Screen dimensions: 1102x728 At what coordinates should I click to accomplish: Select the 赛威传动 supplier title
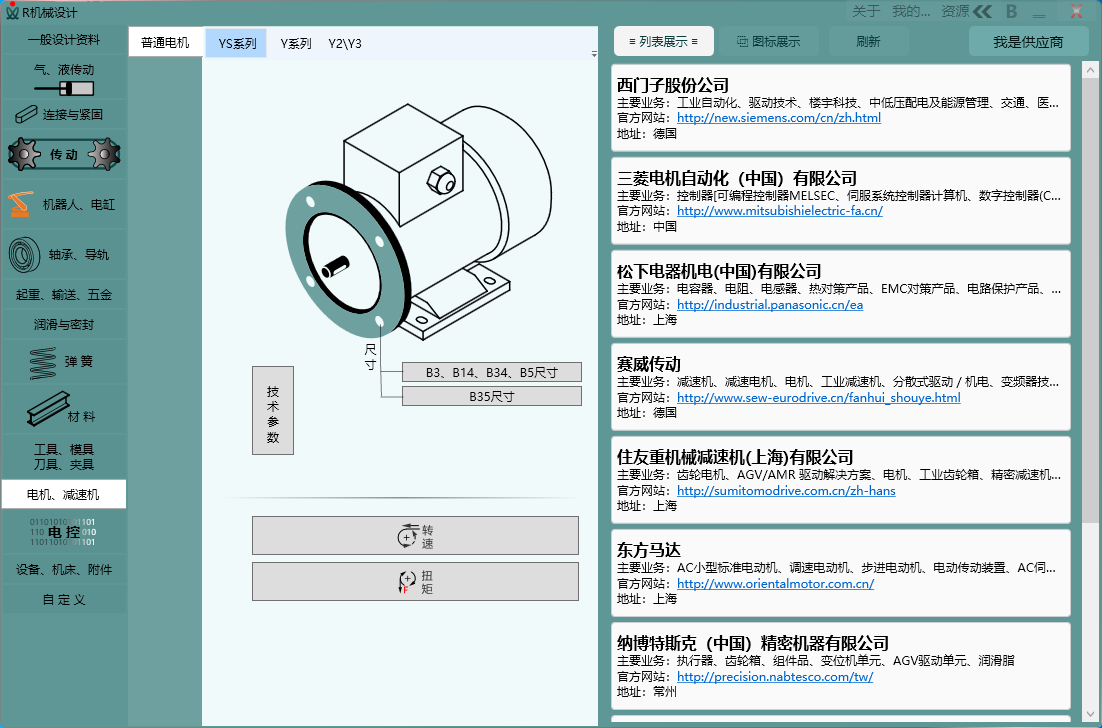[649, 364]
